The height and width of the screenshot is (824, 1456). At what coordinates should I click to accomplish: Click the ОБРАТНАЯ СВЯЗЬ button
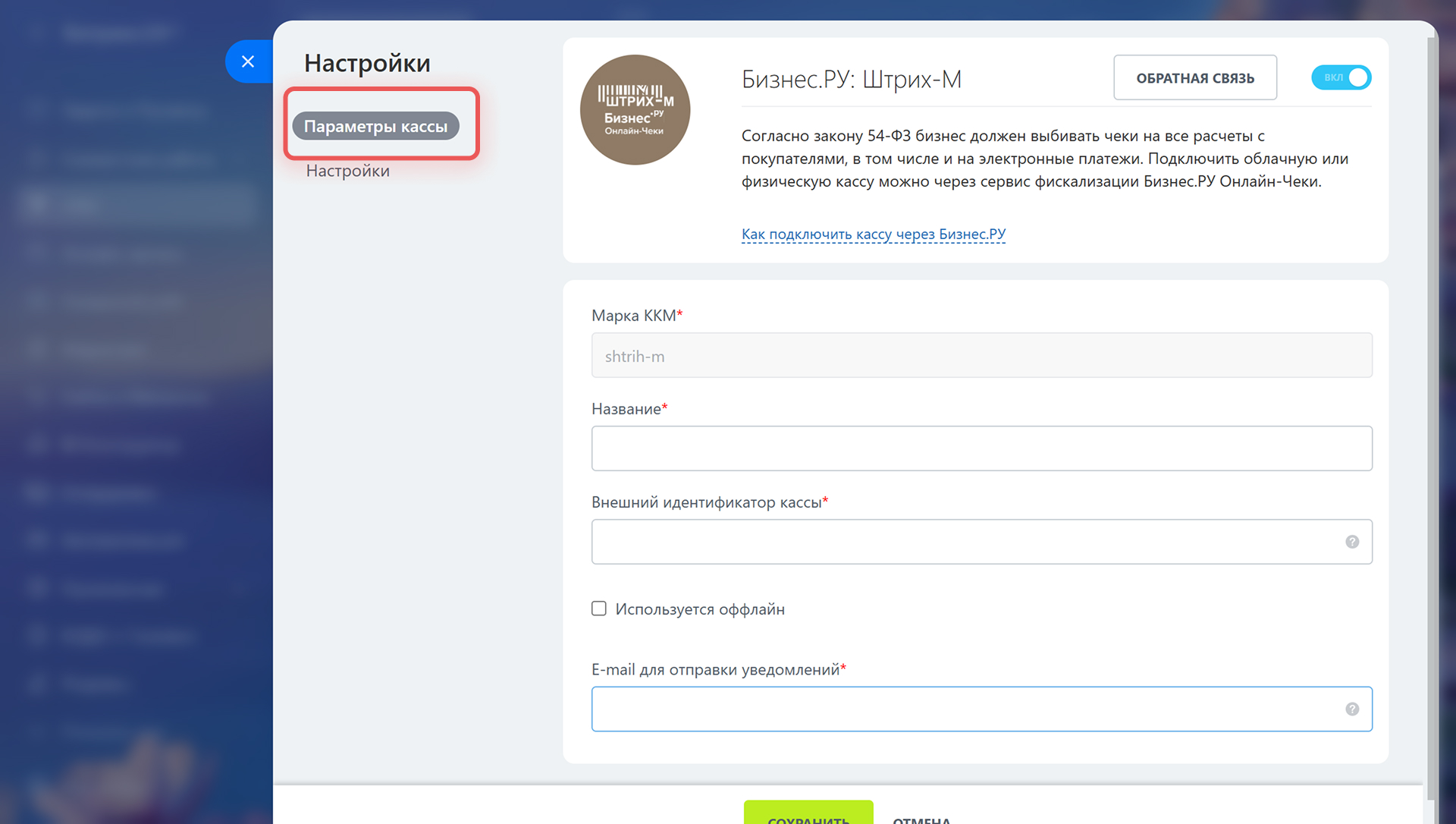pos(1195,77)
